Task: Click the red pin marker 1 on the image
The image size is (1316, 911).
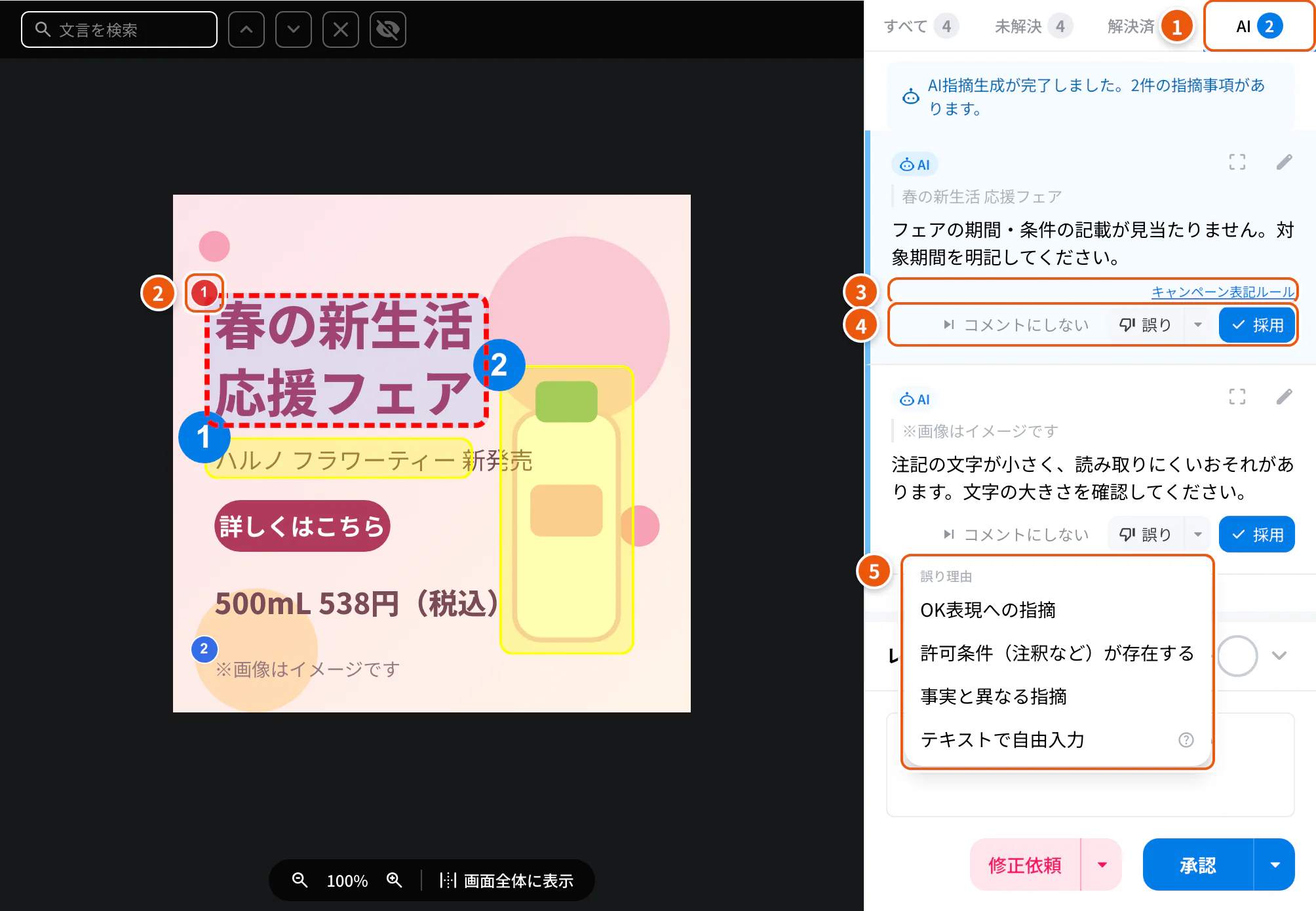Action: (x=204, y=292)
